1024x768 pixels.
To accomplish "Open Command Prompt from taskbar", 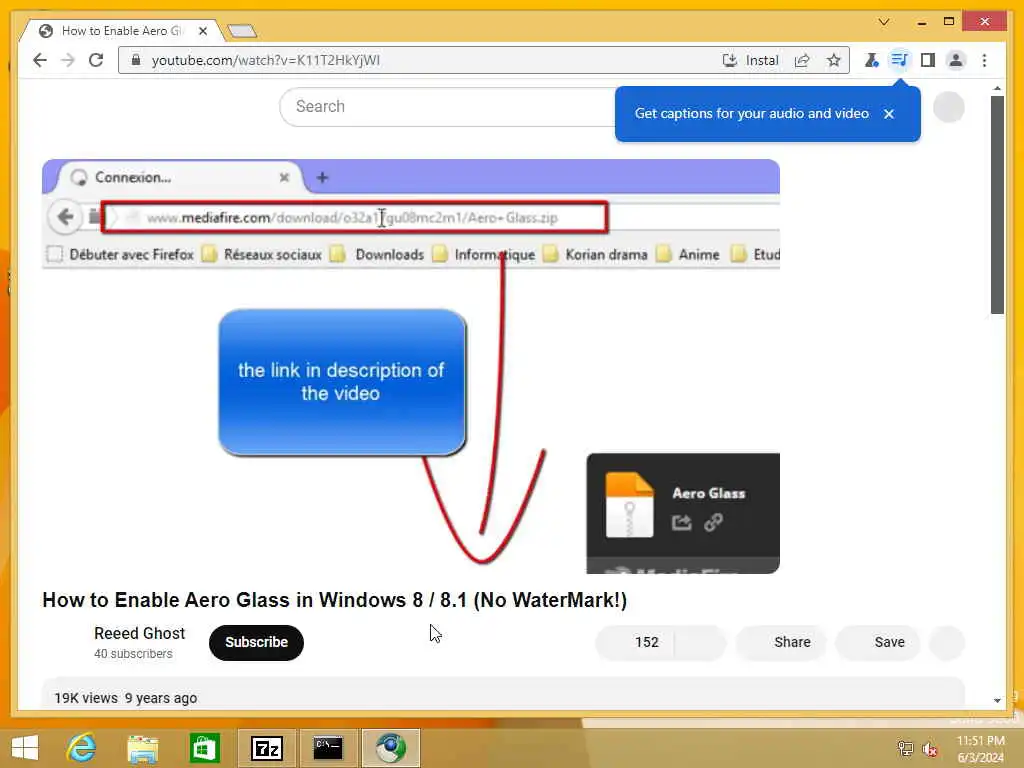I will [x=328, y=748].
